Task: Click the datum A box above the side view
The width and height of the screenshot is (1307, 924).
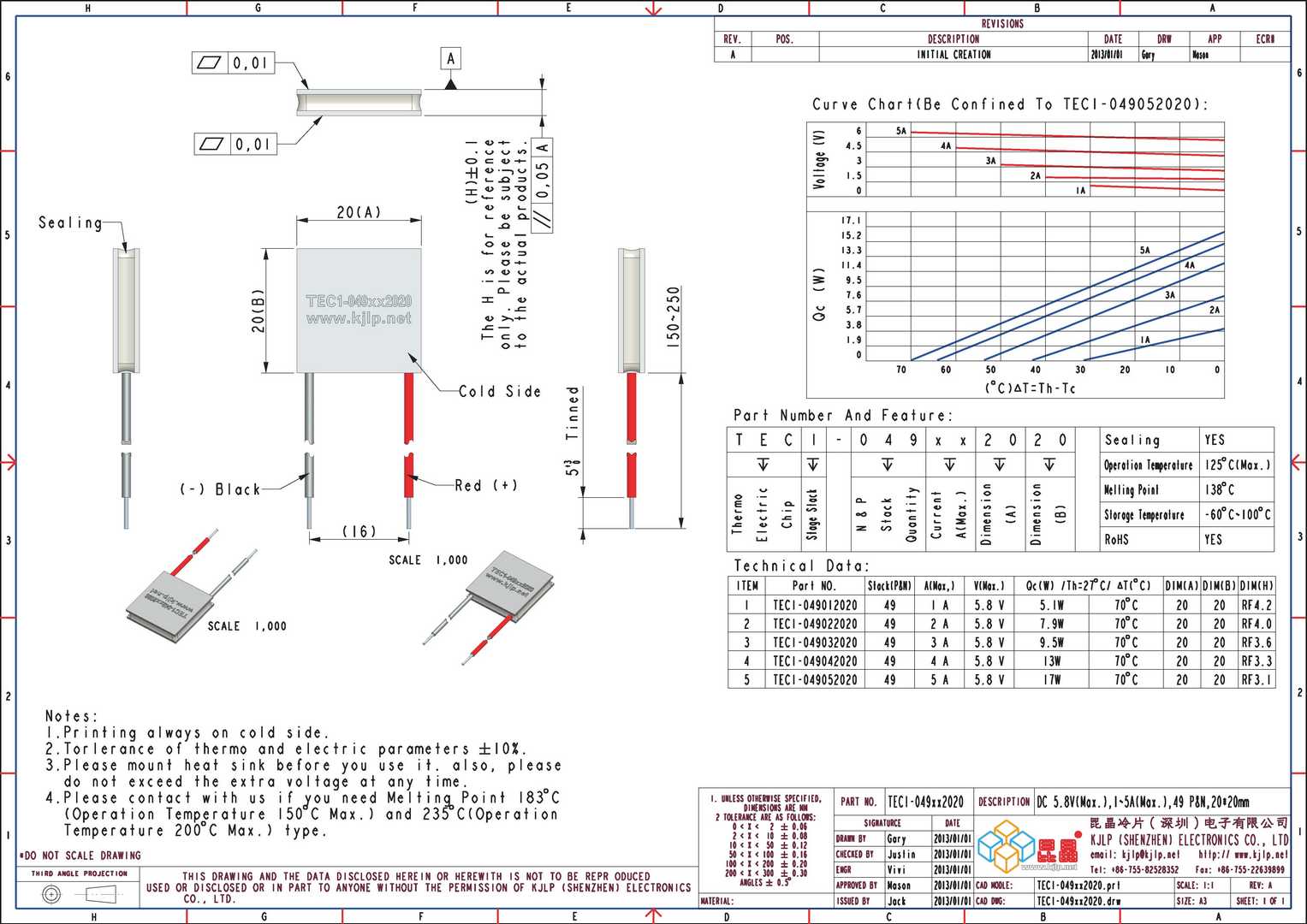Action: tap(451, 58)
